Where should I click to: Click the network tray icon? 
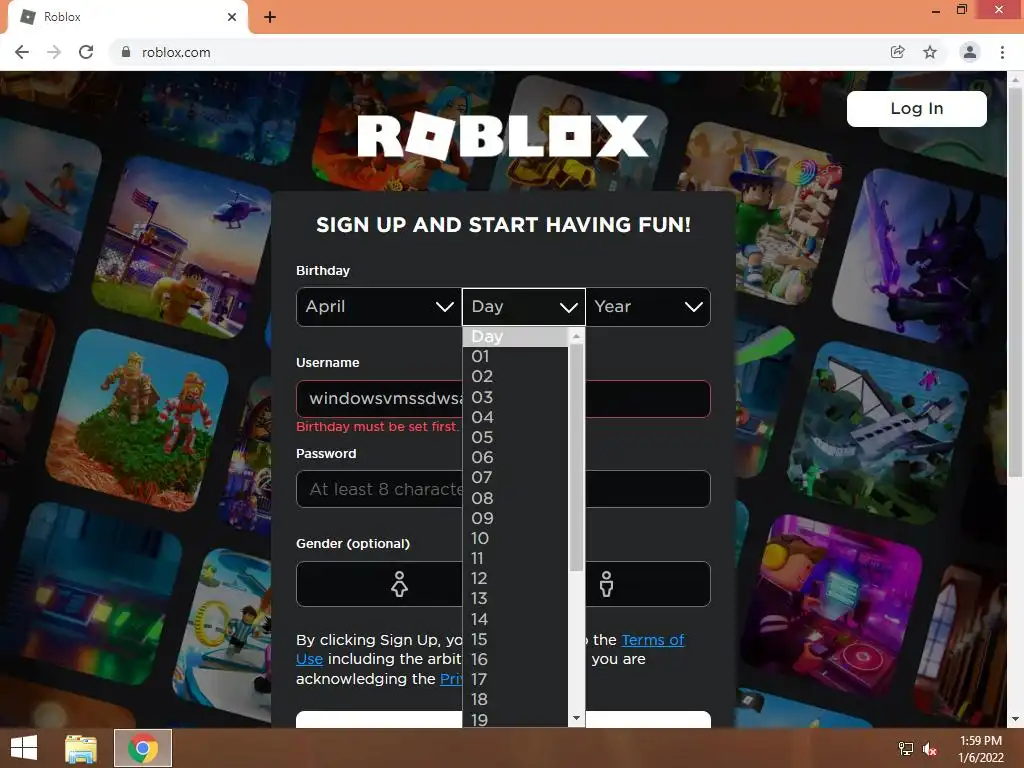(906, 748)
